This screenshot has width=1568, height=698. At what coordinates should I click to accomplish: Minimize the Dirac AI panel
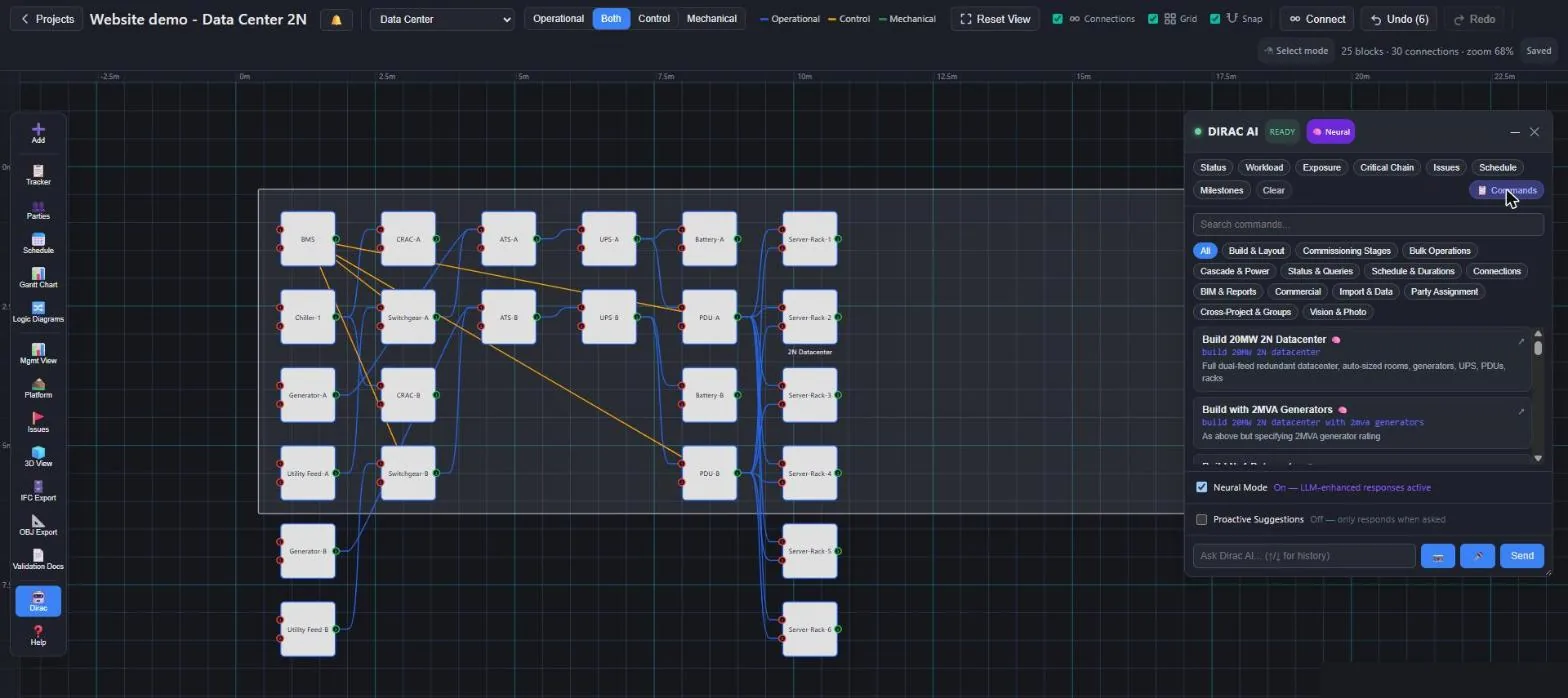click(1515, 132)
